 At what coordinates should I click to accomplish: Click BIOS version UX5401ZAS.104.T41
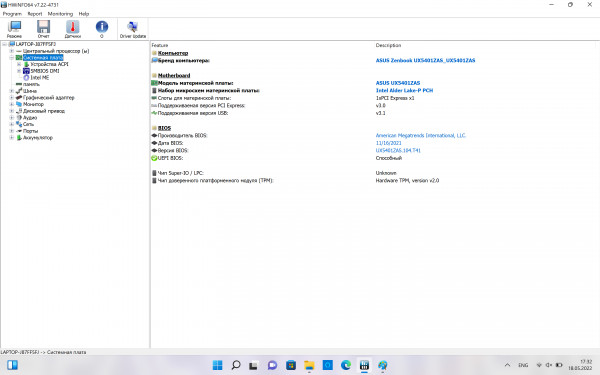pos(398,150)
